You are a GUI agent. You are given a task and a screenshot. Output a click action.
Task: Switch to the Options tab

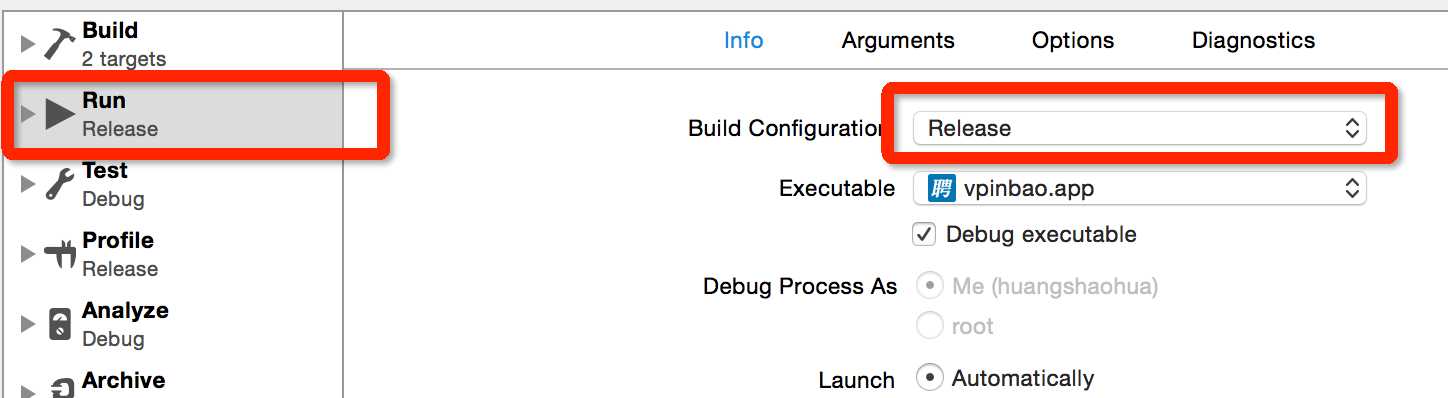(x=1073, y=41)
